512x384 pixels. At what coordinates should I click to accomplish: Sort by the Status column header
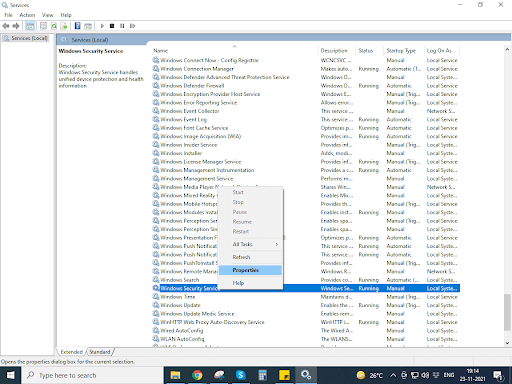(370, 51)
